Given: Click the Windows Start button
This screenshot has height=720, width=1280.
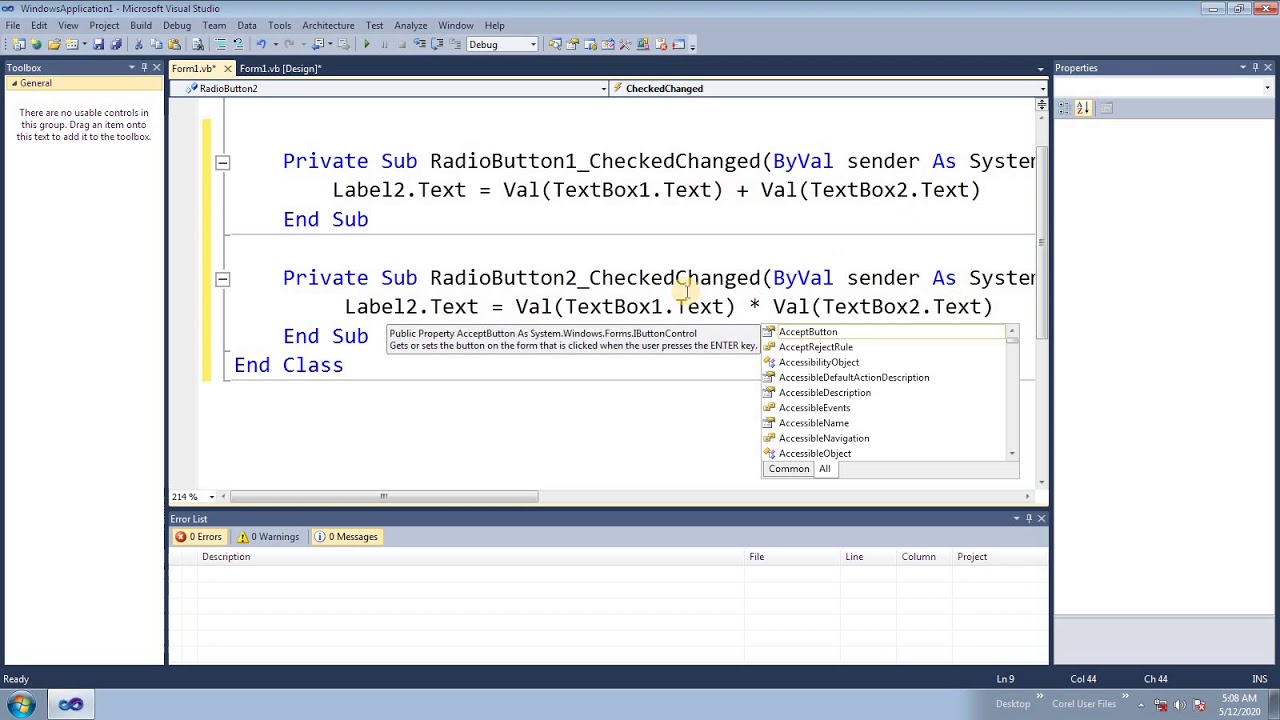Looking at the screenshot, I should [x=21, y=704].
